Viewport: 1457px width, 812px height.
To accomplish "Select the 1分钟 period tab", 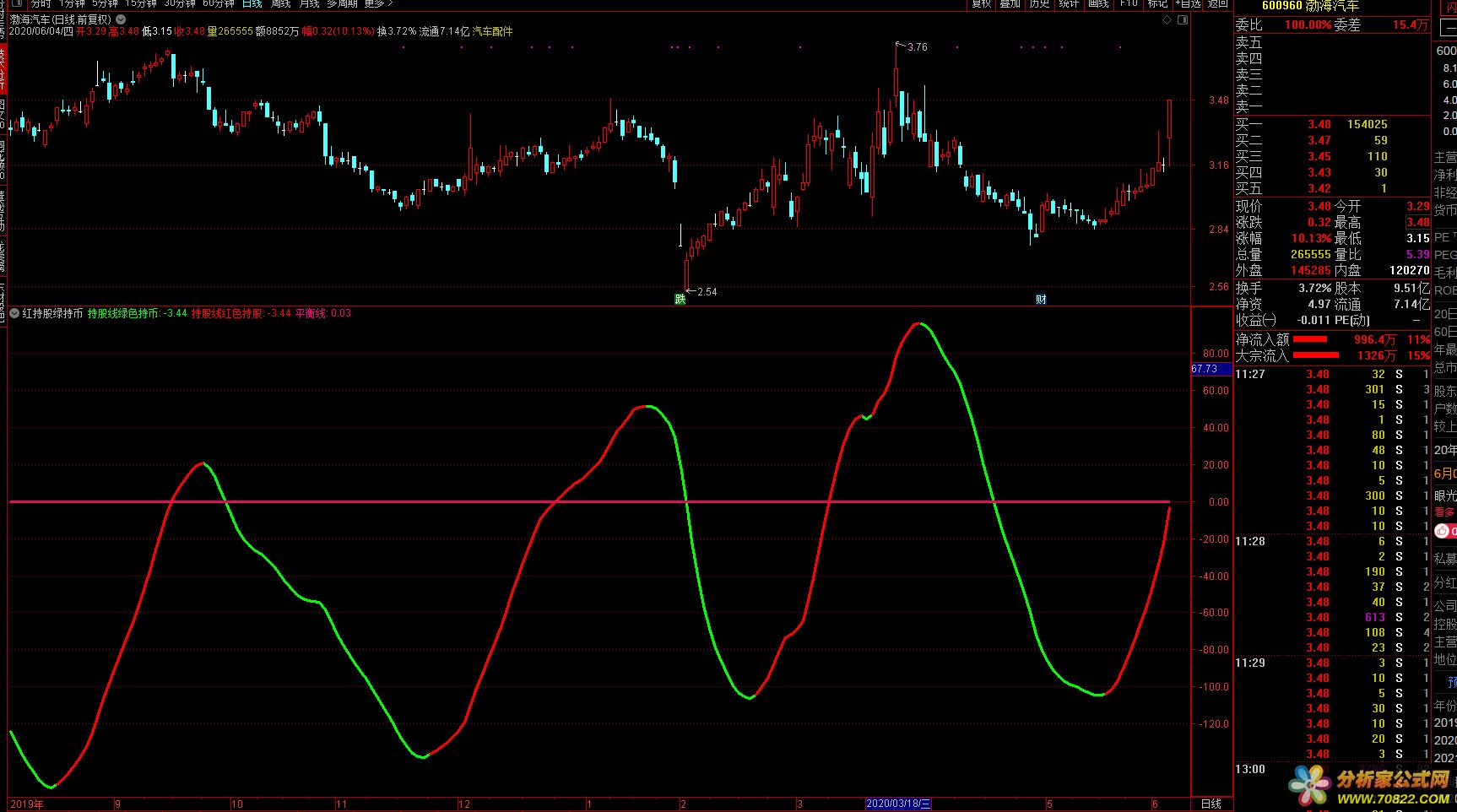I will 73,3.
